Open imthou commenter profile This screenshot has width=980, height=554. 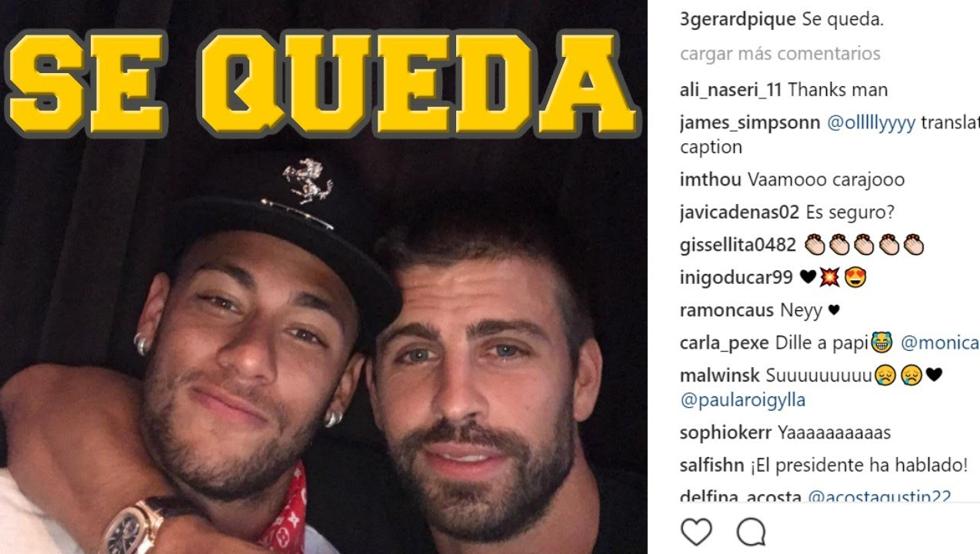tap(711, 180)
